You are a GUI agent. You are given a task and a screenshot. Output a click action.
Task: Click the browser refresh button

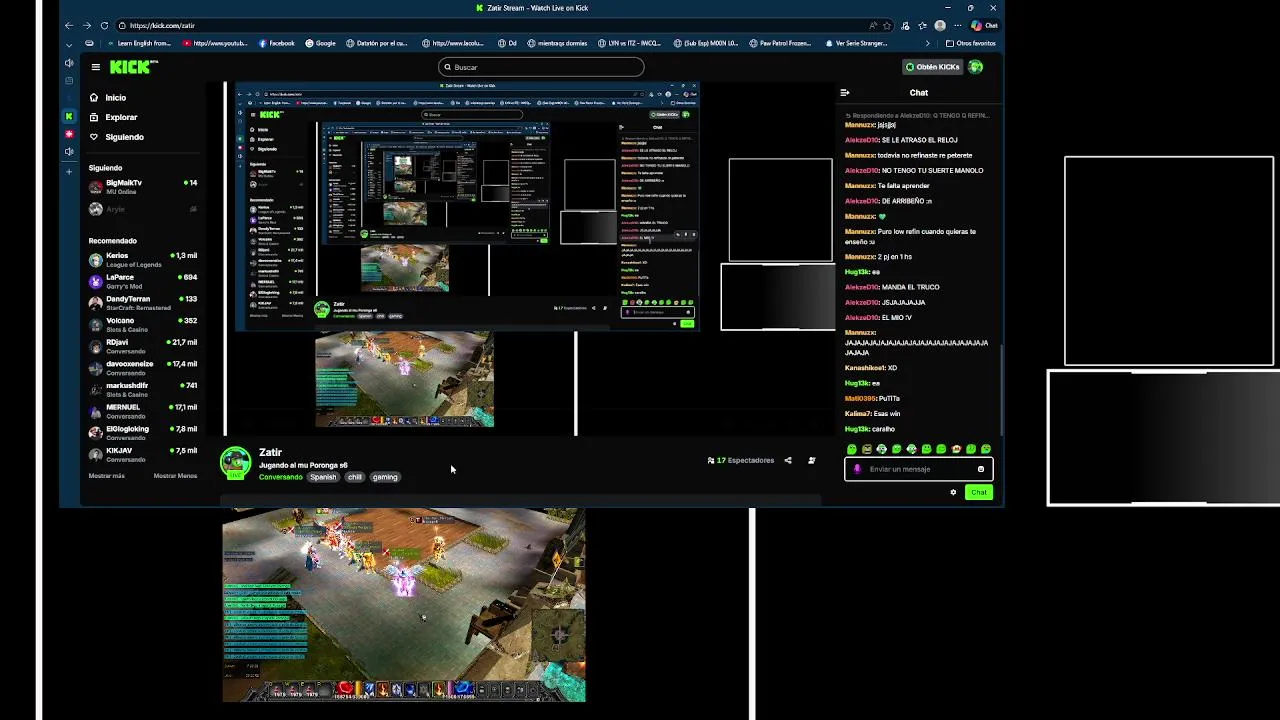103,25
